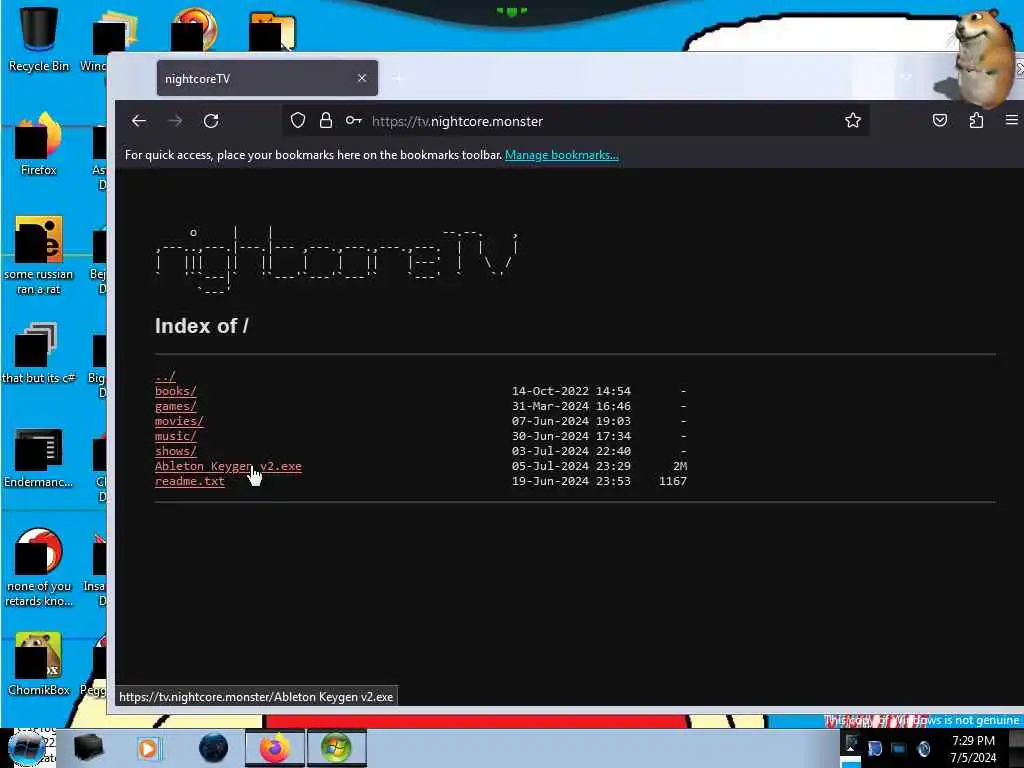Switch to Firefox in the taskbar
Image resolution: width=1024 pixels, height=768 pixels.
[x=275, y=748]
